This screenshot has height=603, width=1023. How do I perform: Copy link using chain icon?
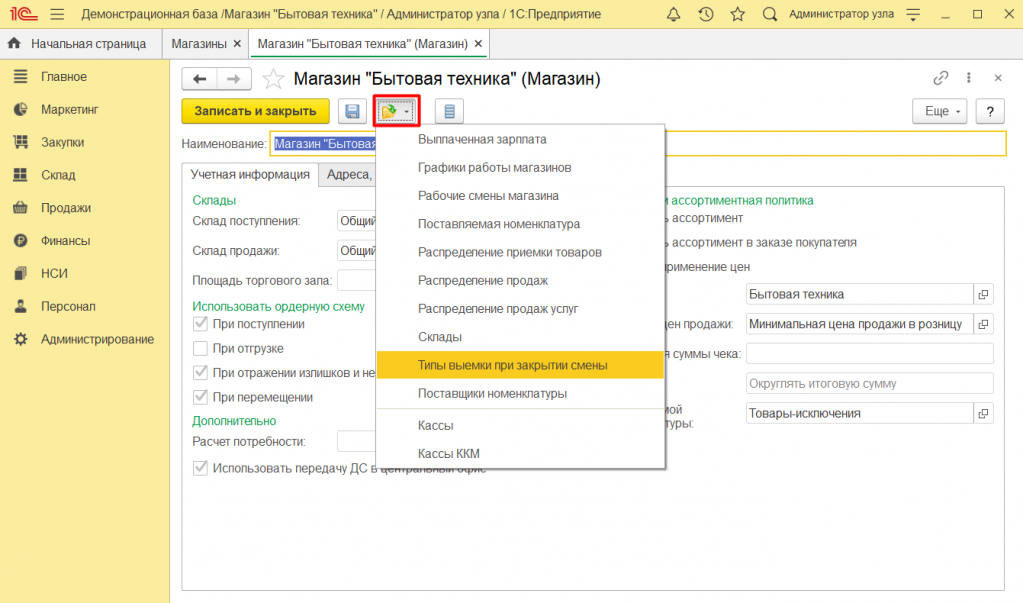[940, 78]
